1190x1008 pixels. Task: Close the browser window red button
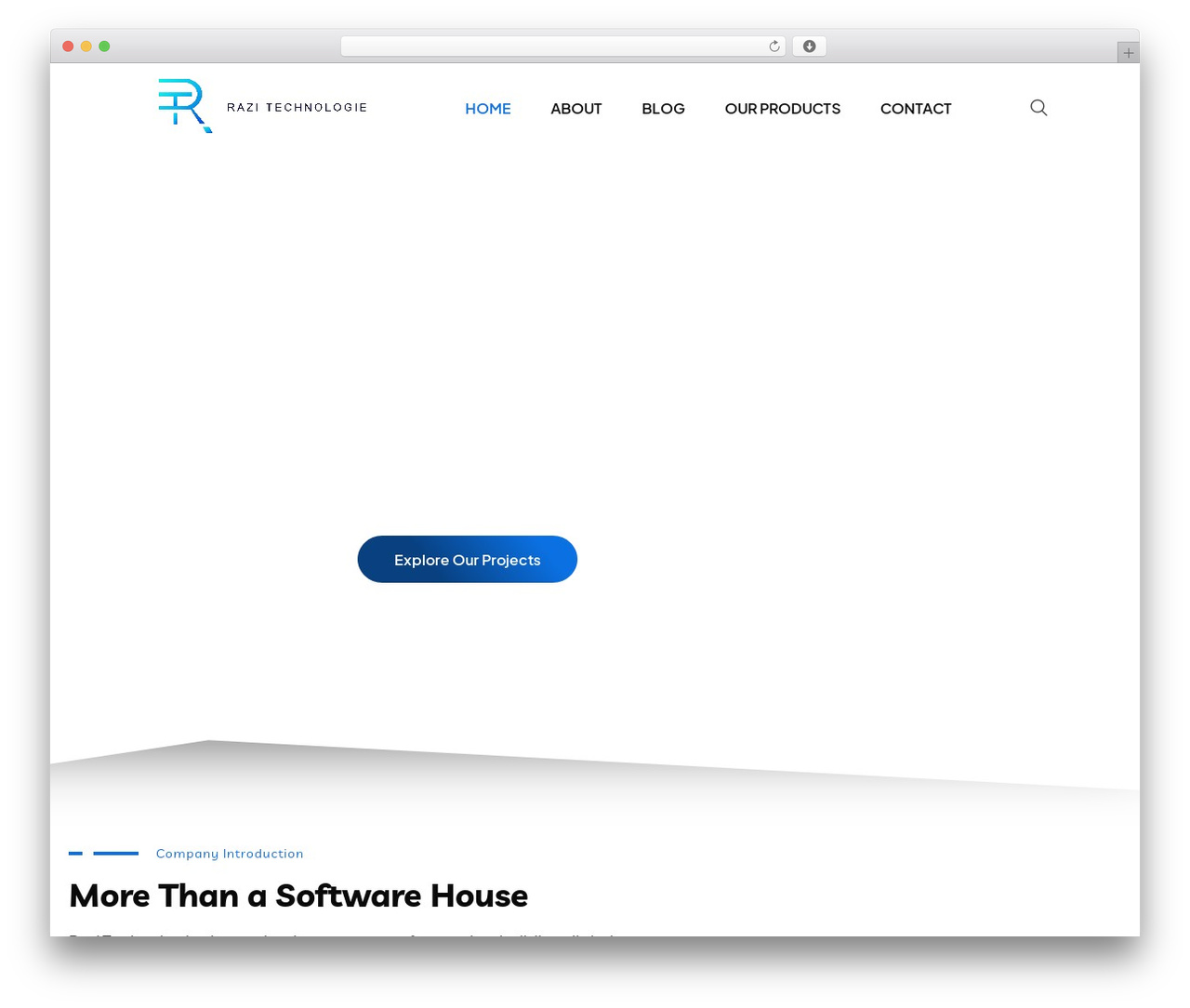pos(68,46)
